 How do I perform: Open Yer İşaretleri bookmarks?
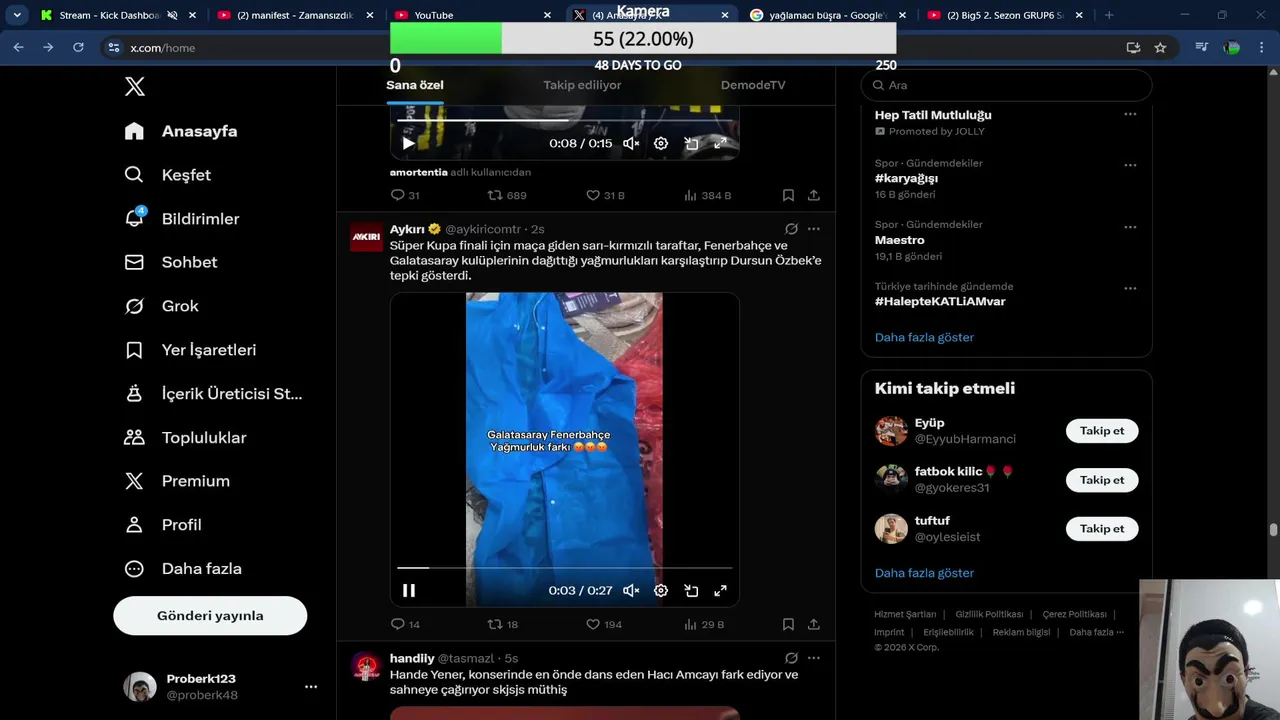point(190,350)
